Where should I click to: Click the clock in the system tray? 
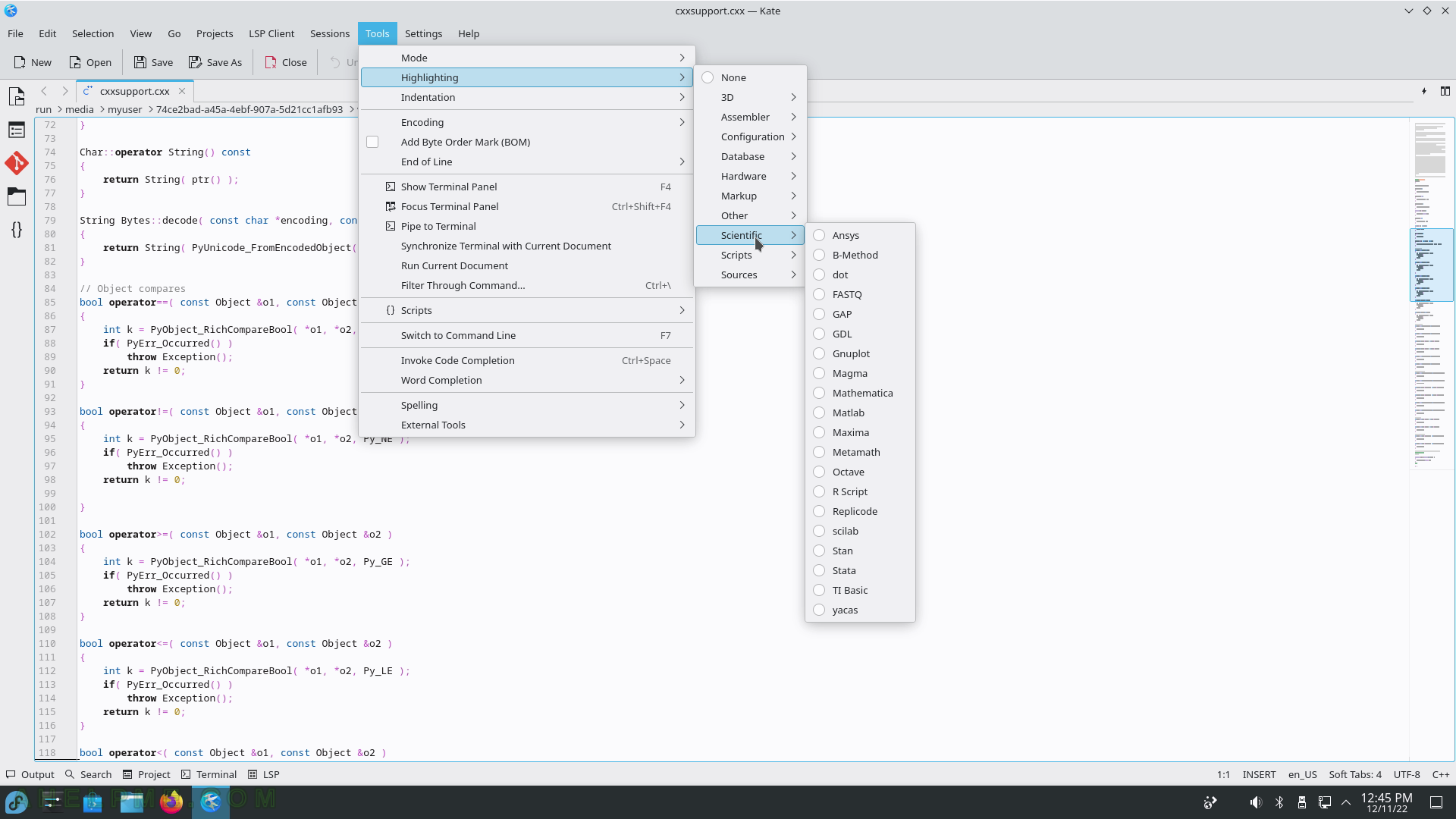(1386, 802)
